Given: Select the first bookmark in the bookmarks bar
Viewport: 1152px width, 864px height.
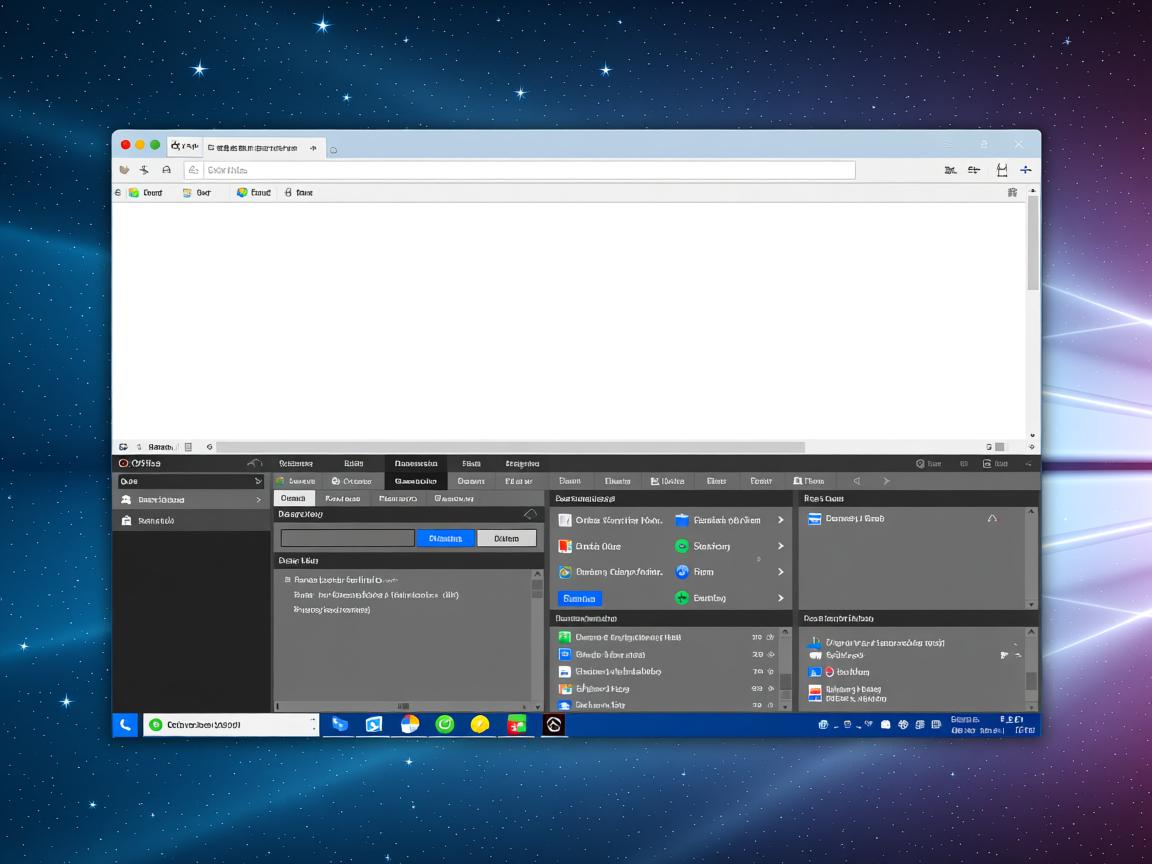Looking at the screenshot, I should pos(145,193).
